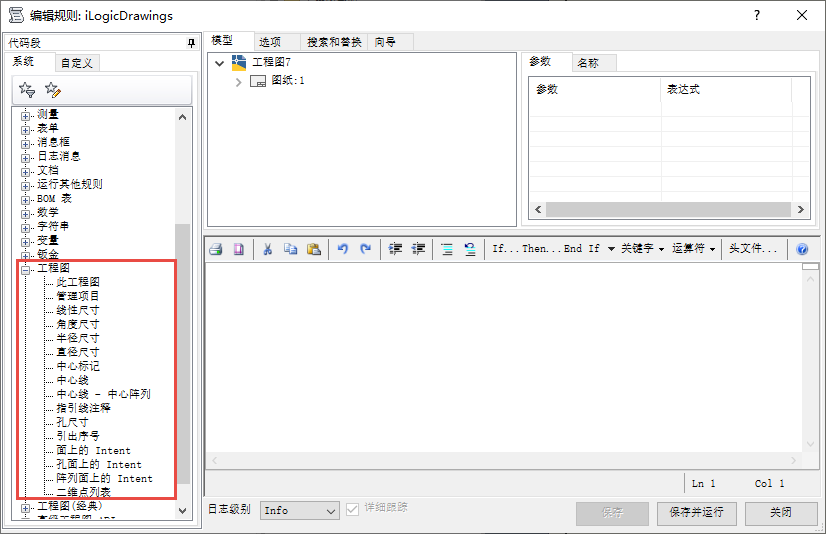Click the snippet tree scroll-down arrow

click(182, 510)
